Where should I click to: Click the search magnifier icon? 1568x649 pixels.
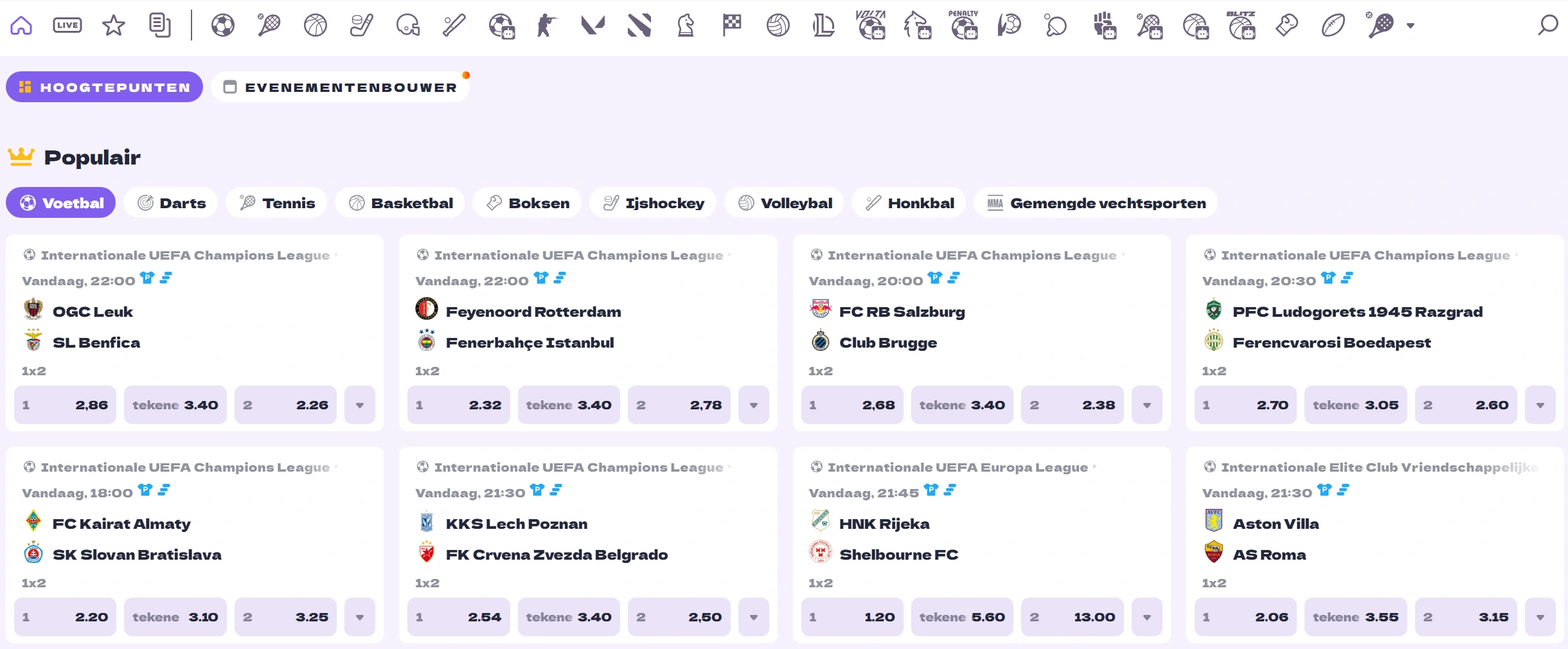(1547, 26)
